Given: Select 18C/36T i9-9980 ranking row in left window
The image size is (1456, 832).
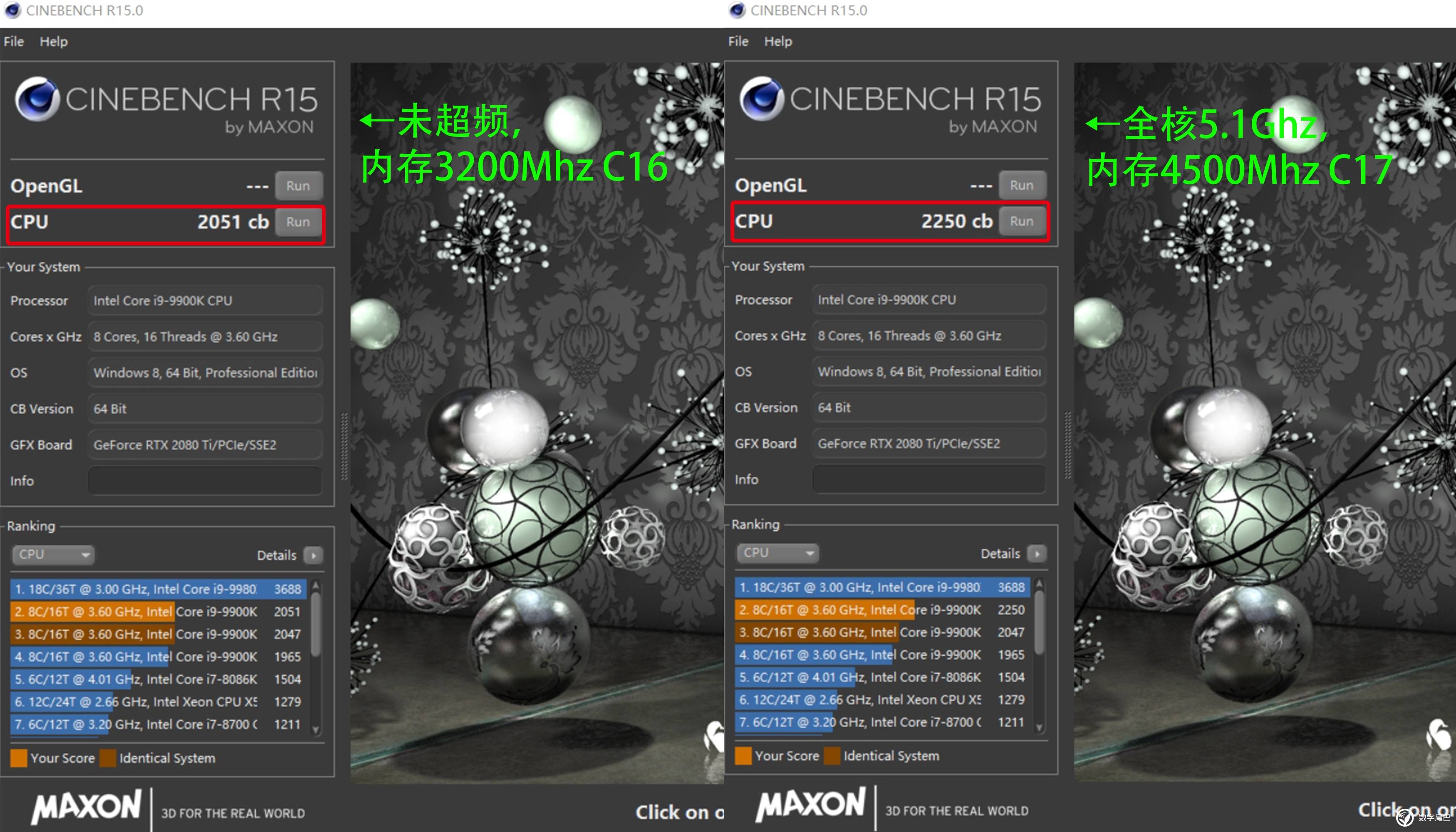Looking at the screenshot, I should (158, 589).
